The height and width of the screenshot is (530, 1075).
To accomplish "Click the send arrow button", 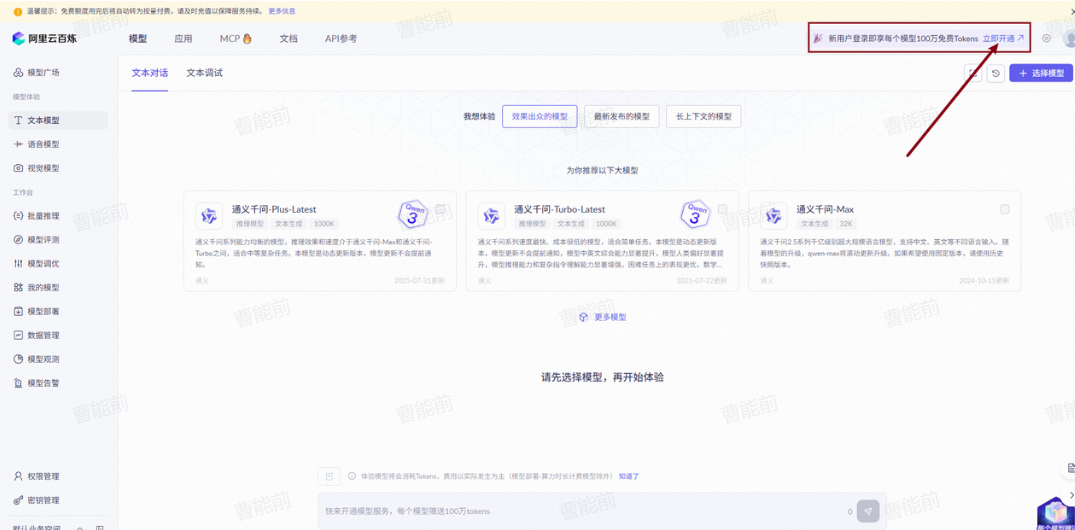I will tap(868, 511).
